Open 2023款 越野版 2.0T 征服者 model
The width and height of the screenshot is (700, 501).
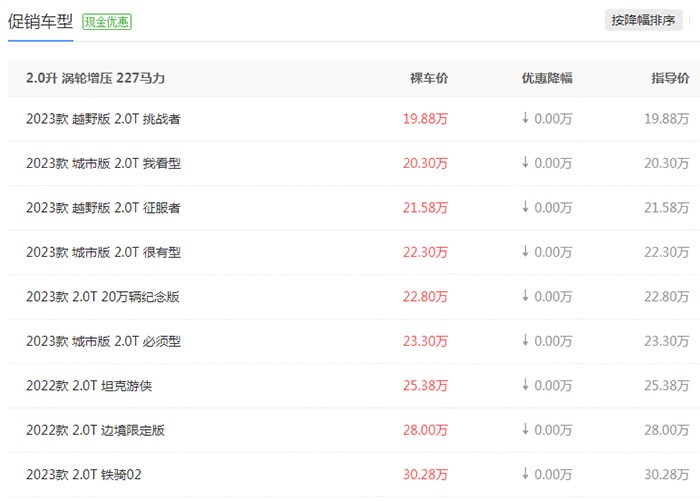tap(103, 208)
